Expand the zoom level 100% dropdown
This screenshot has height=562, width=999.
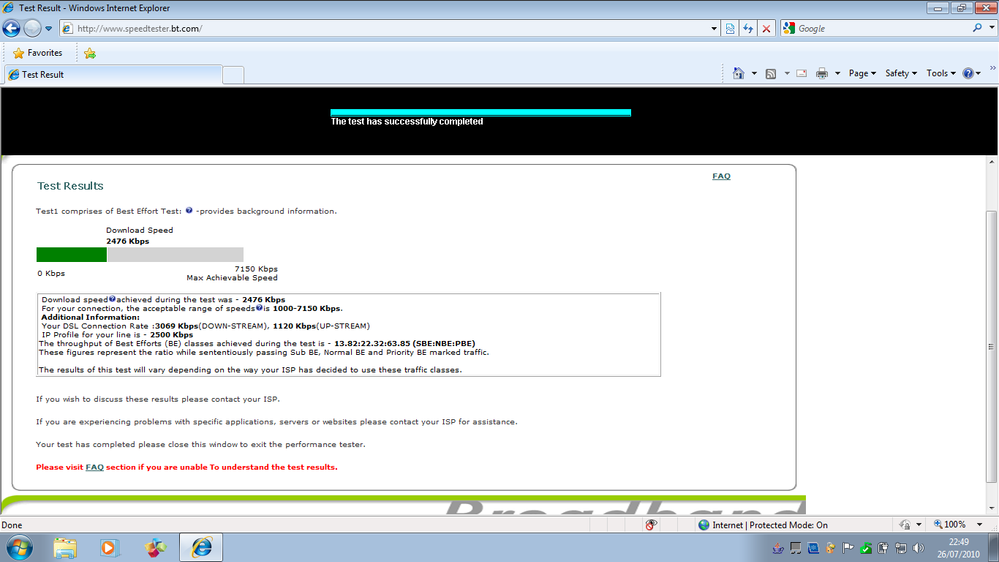(975, 524)
